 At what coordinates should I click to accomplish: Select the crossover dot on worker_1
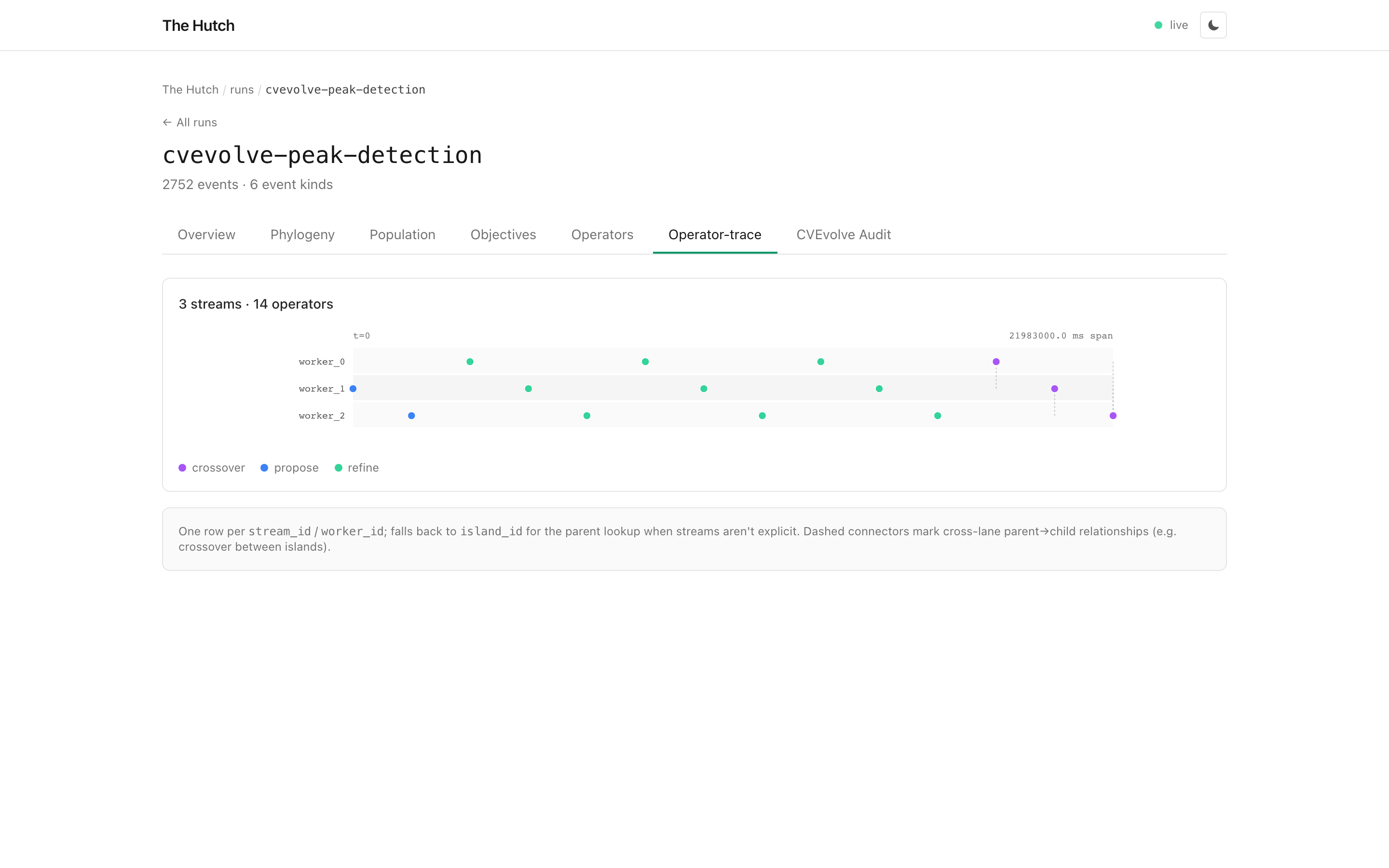coord(1054,389)
